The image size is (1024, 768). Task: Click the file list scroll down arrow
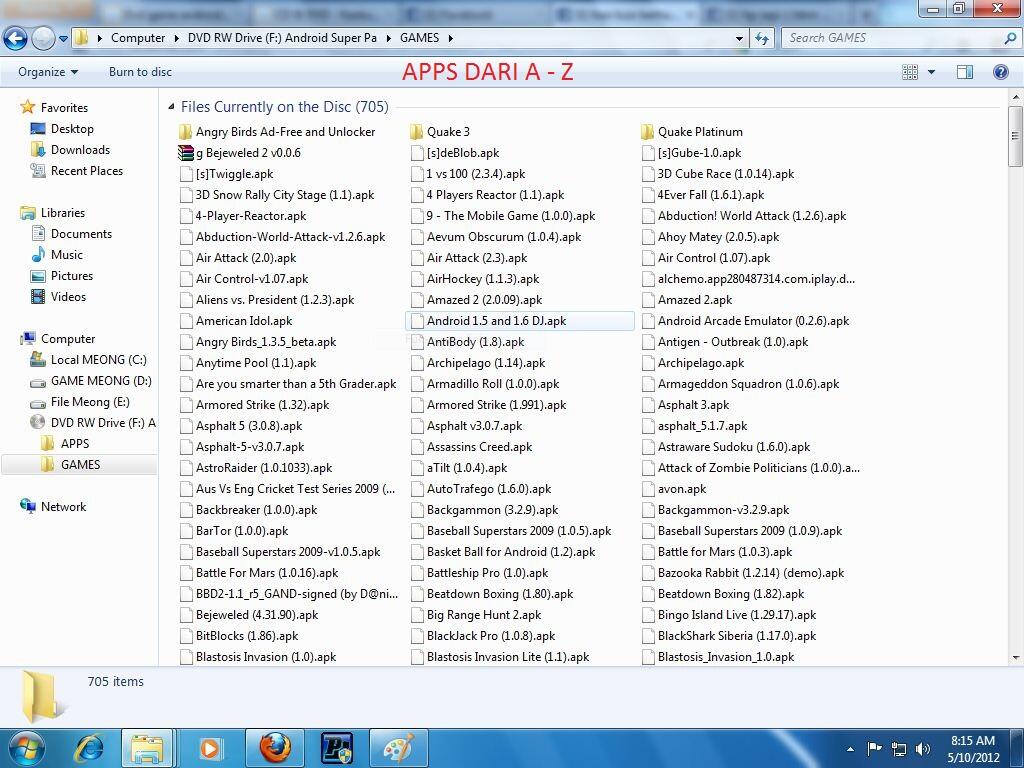(1016, 658)
